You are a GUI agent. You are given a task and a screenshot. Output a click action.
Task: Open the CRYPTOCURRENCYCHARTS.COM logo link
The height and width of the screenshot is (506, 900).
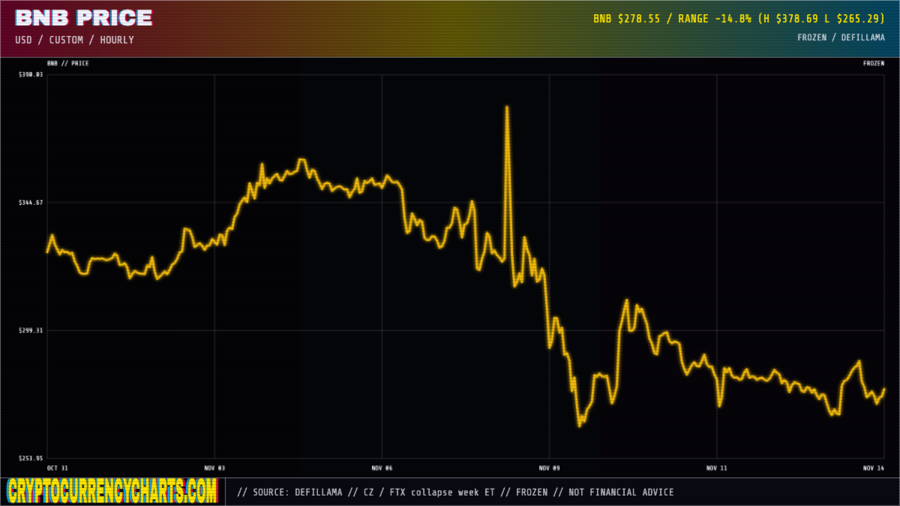click(112, 492)
